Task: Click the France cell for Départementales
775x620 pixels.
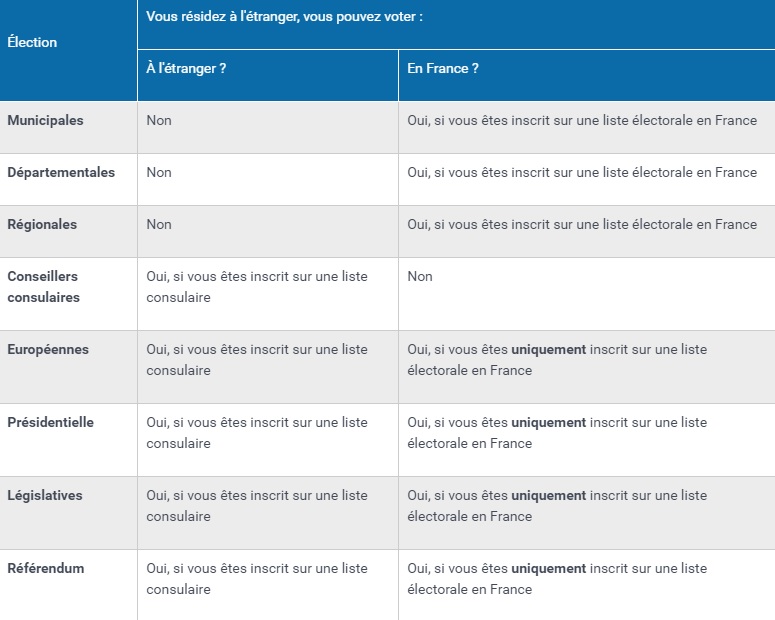Action: pyautogui.click(x=582, y=172)
